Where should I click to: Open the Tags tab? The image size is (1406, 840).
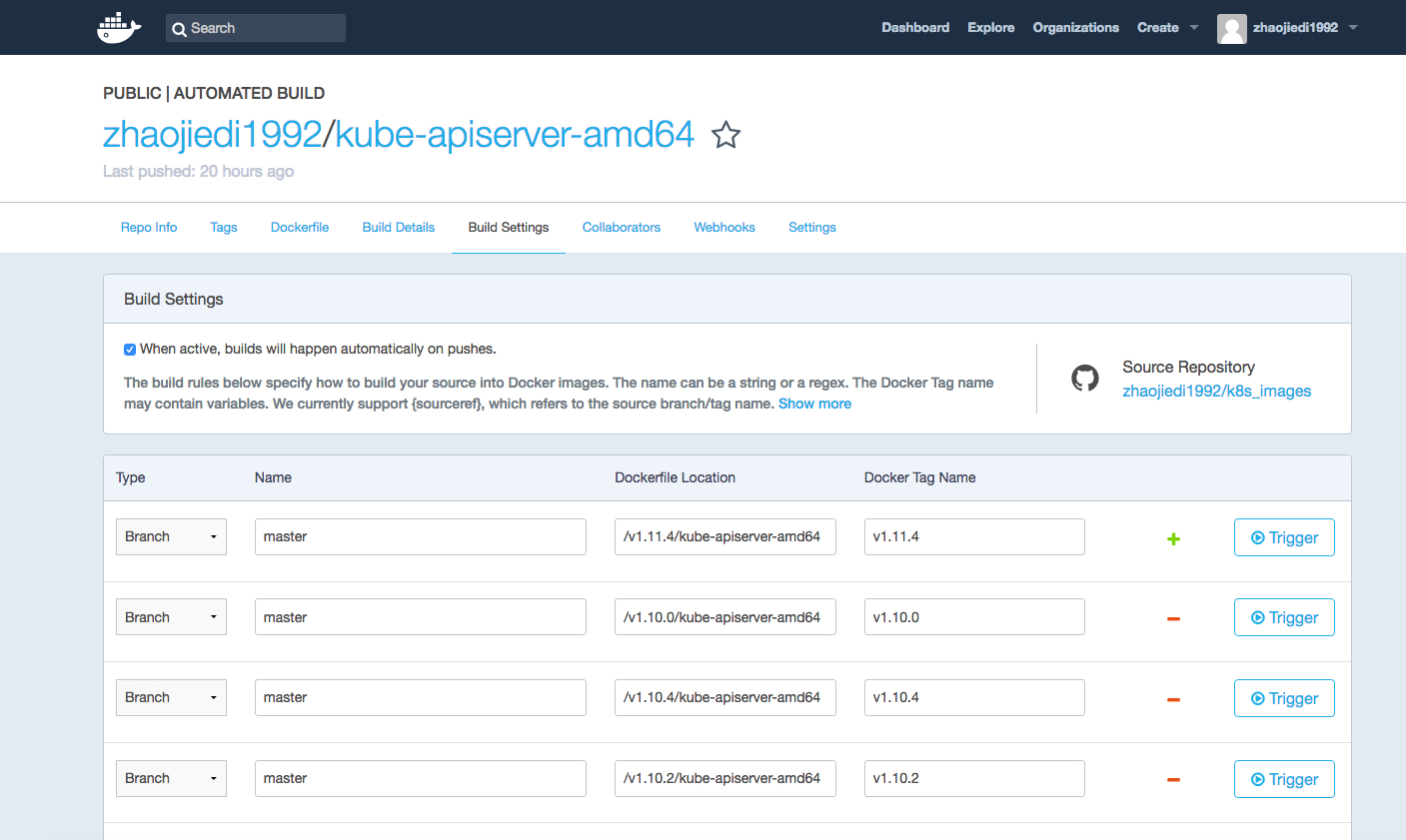coord(224,228)
